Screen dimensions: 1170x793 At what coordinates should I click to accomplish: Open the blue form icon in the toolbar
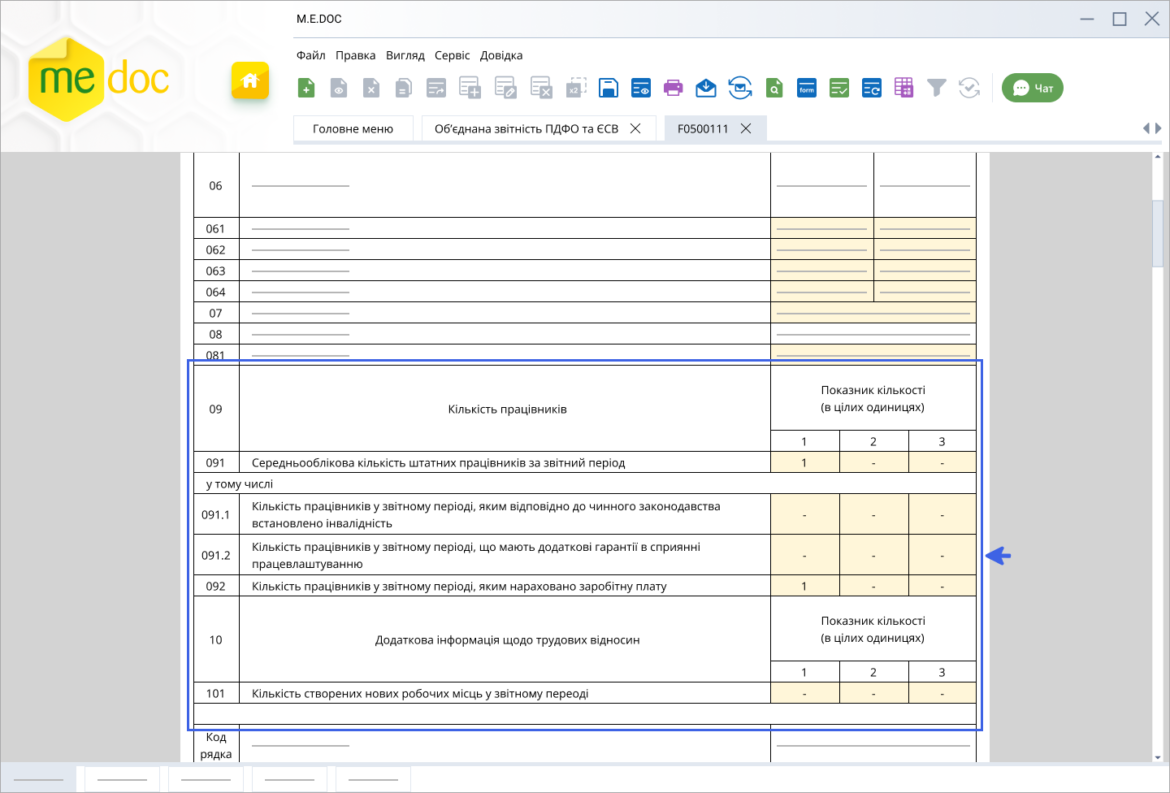pos(807,89)
